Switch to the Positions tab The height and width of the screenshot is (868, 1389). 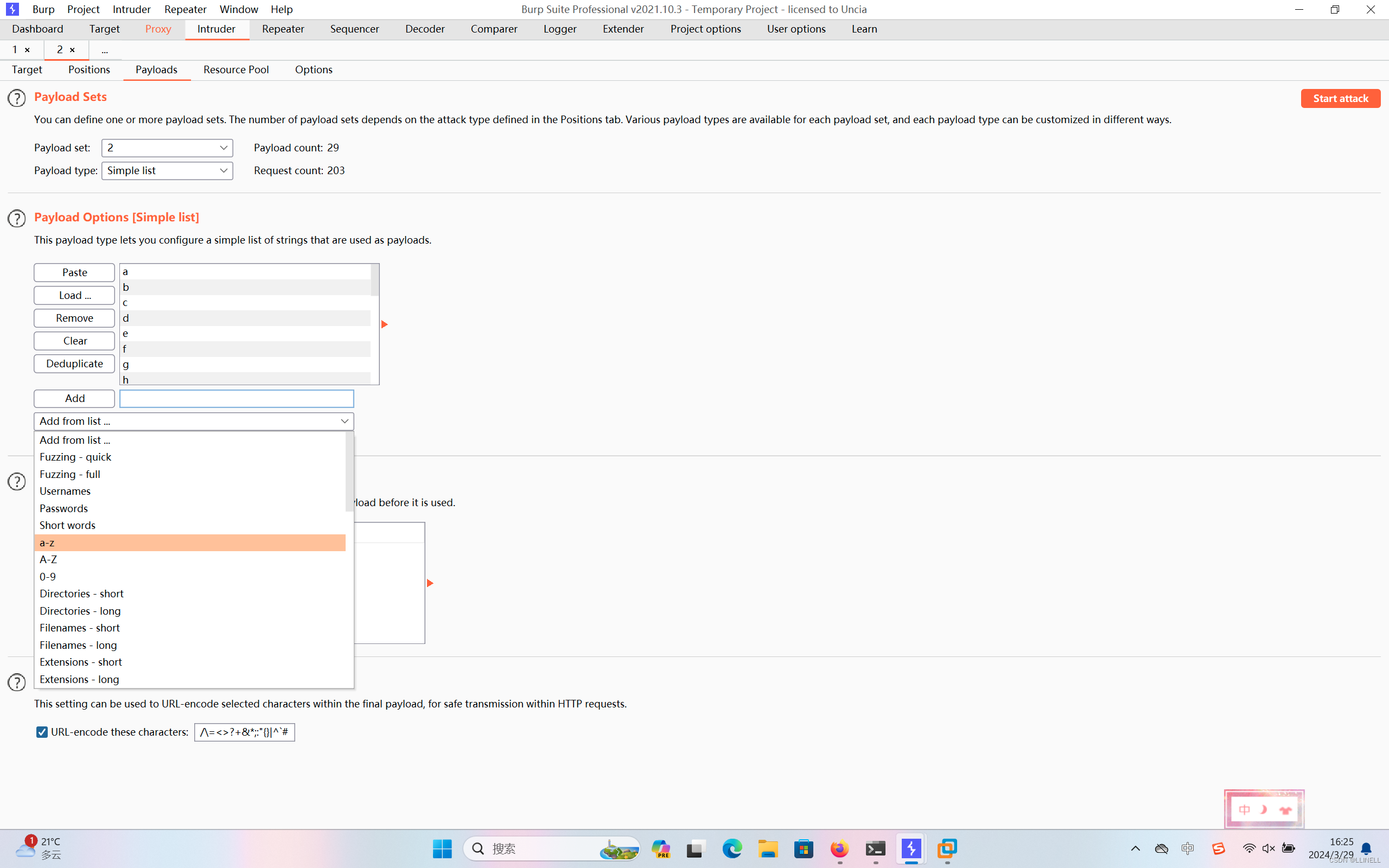pos(89,69)
